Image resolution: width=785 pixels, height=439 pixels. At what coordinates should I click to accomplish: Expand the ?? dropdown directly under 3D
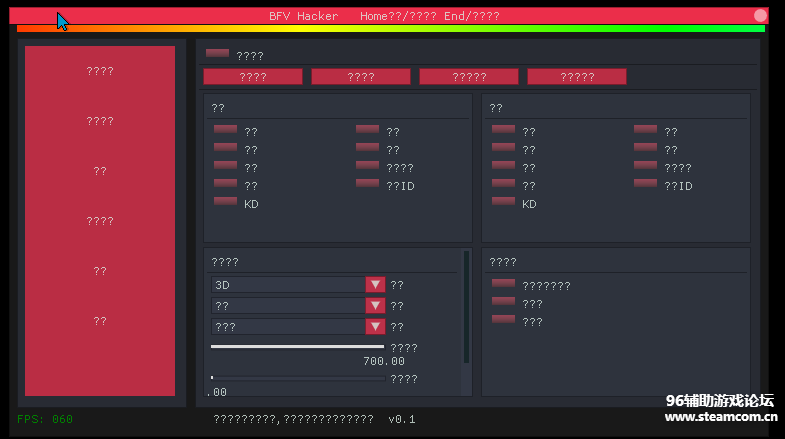(375, 306)
